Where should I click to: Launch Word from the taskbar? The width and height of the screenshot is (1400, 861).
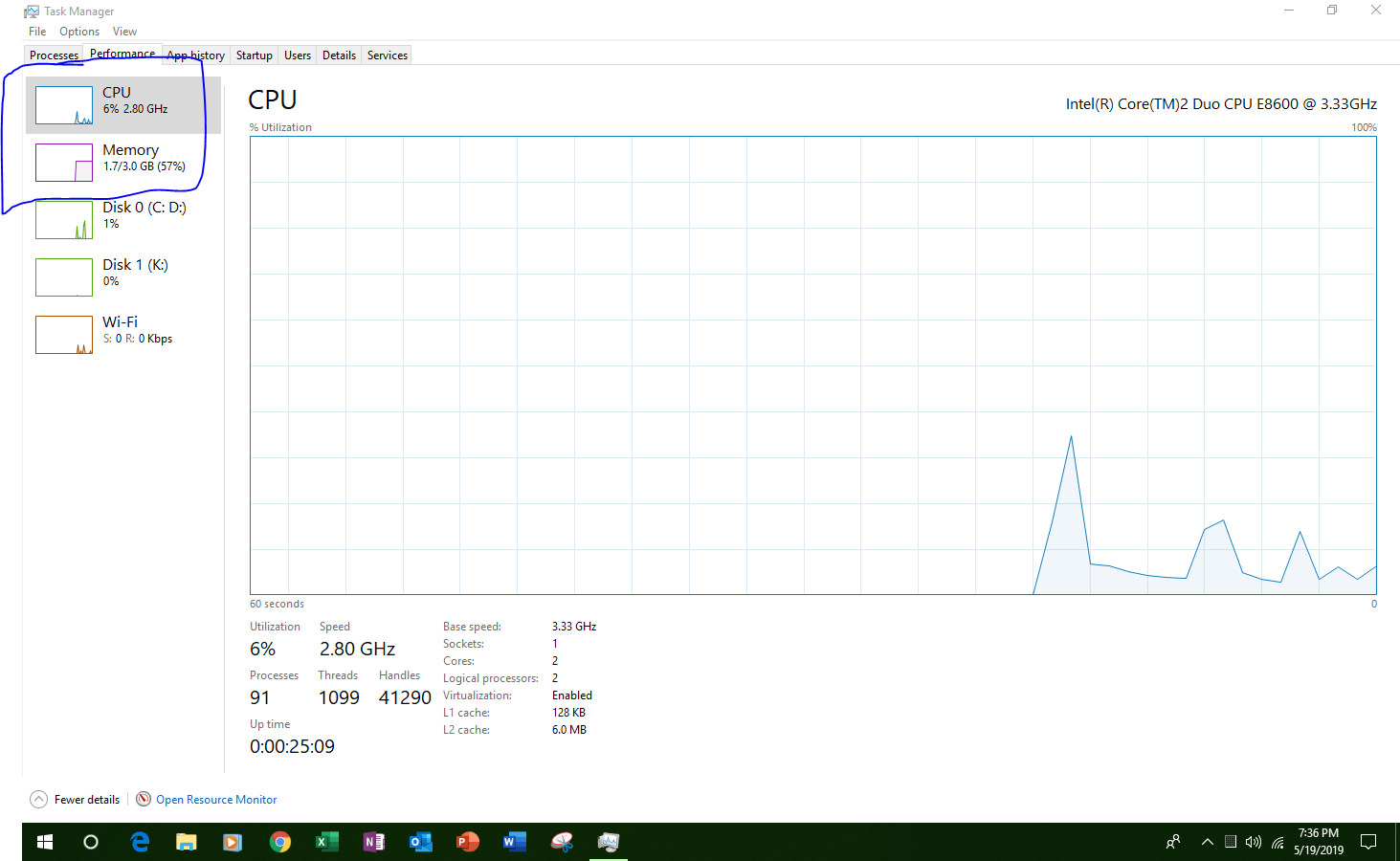click(x=514, y=842)
